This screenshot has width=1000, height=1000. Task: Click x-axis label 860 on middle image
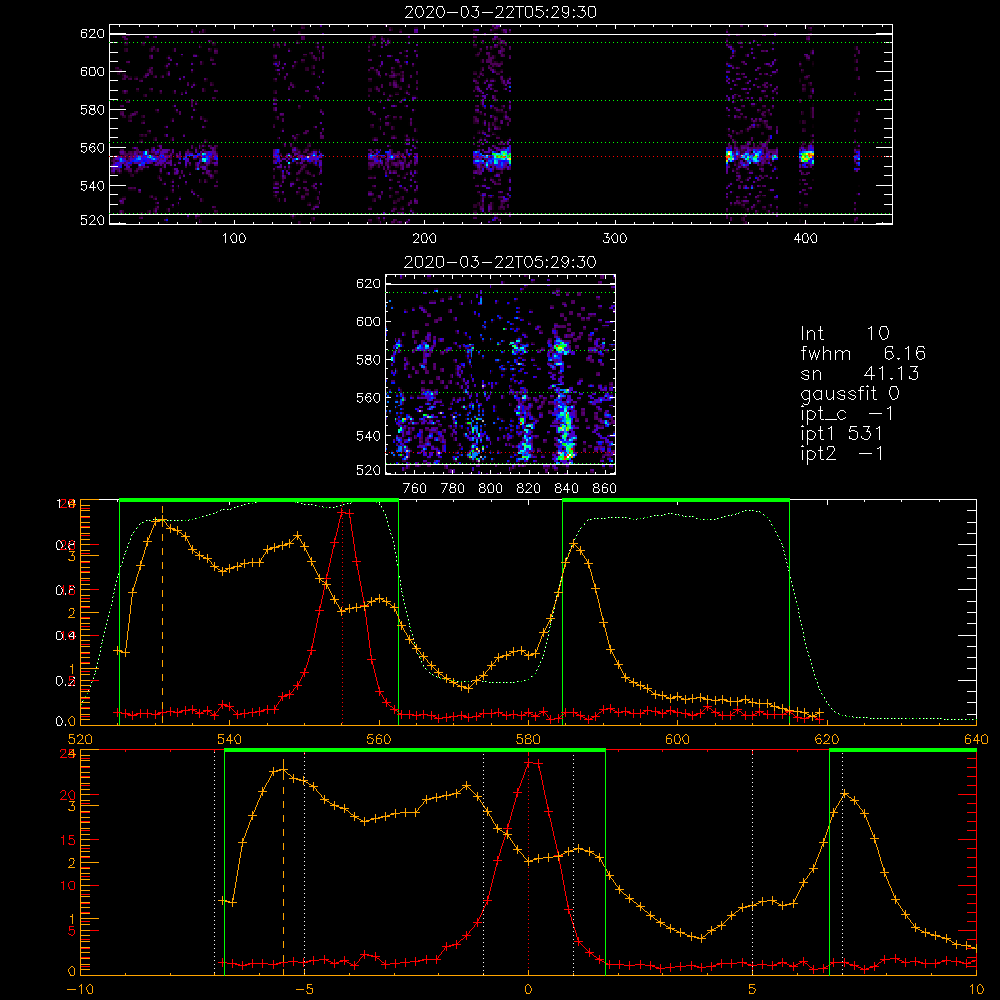point(605,489)
